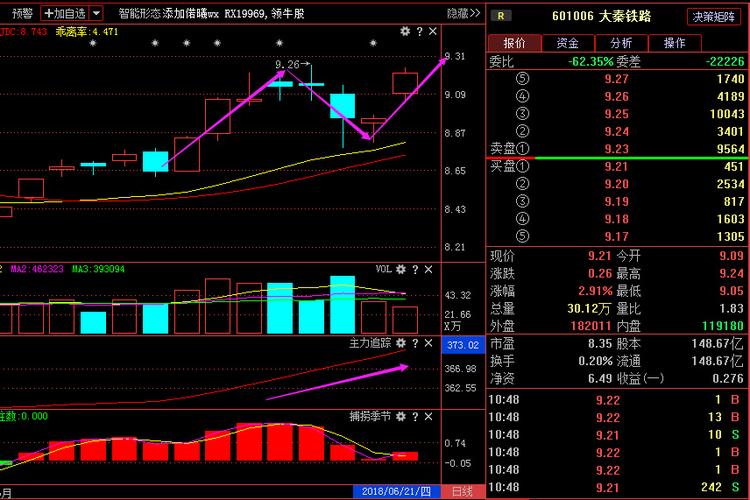Open help question mark of VOL panel
750x500 pixels.
(415, 269)
